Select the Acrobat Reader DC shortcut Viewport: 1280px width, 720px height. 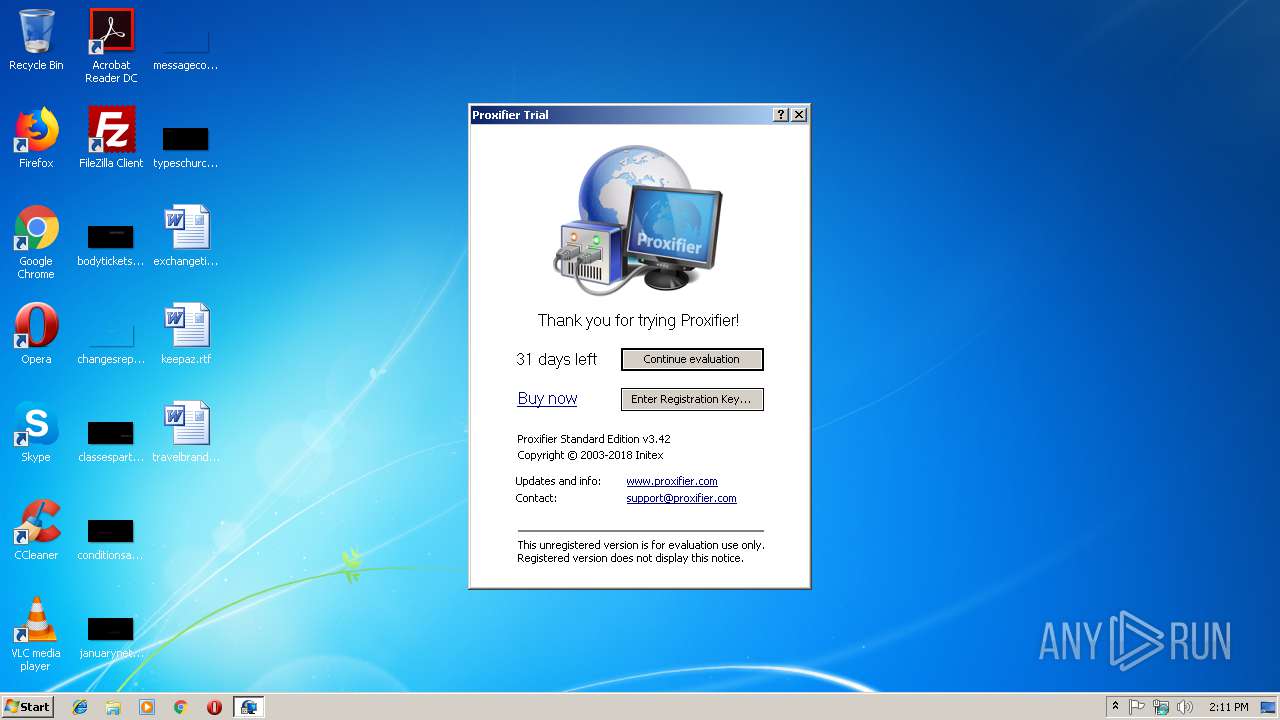pyautogui.click(x=111, y=45)
